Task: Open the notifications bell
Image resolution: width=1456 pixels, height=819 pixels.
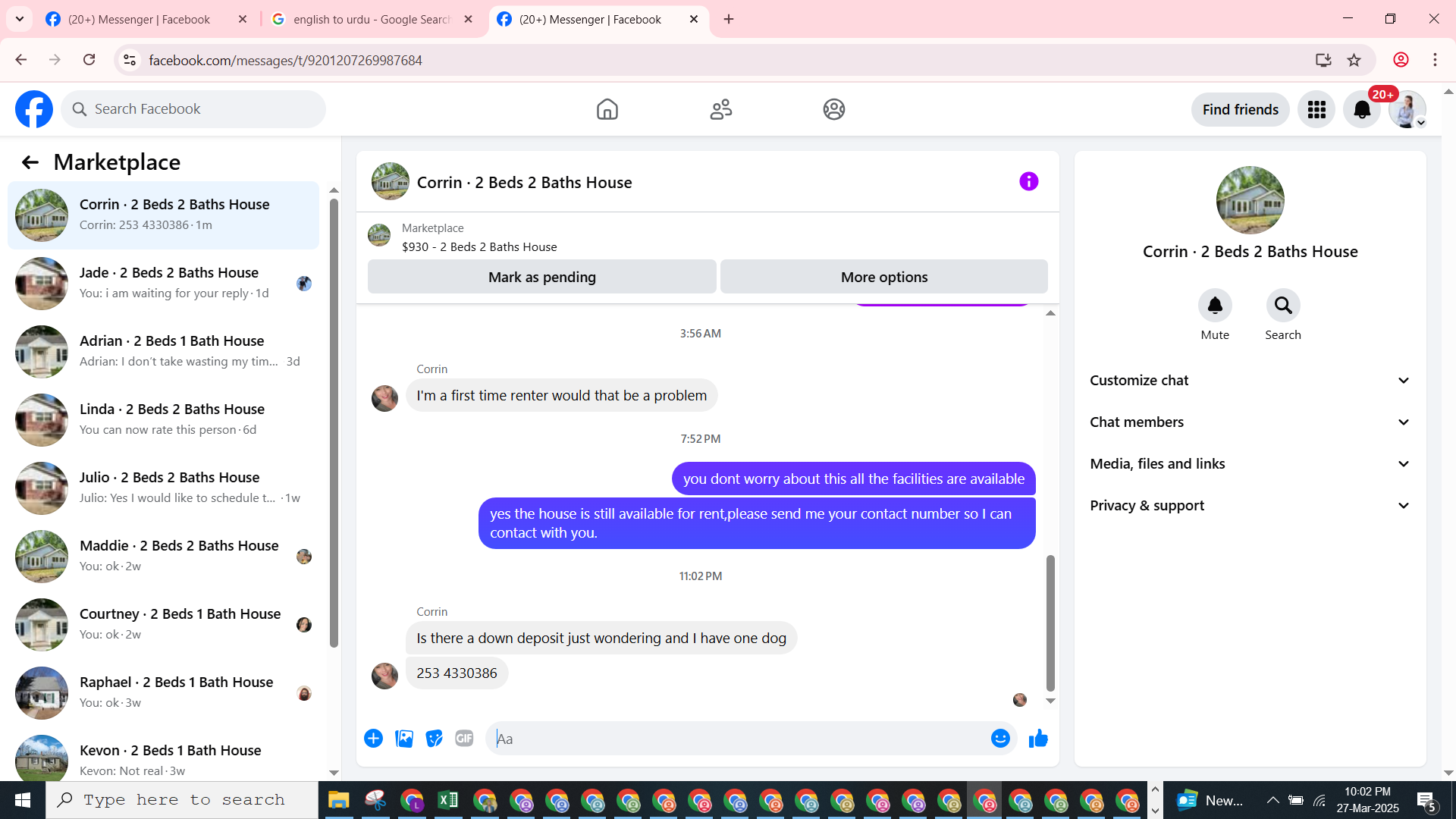Action: (1362, 110)
